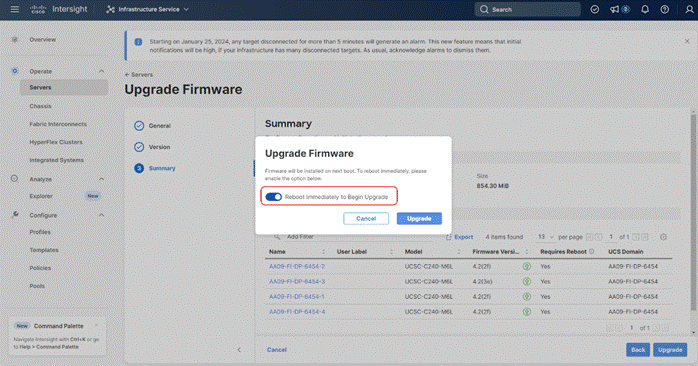Click the status icon in AA09-FI-DP-6454-2 row
The image size is (698, 366).
pyautogui.click(x=527, y=266)
